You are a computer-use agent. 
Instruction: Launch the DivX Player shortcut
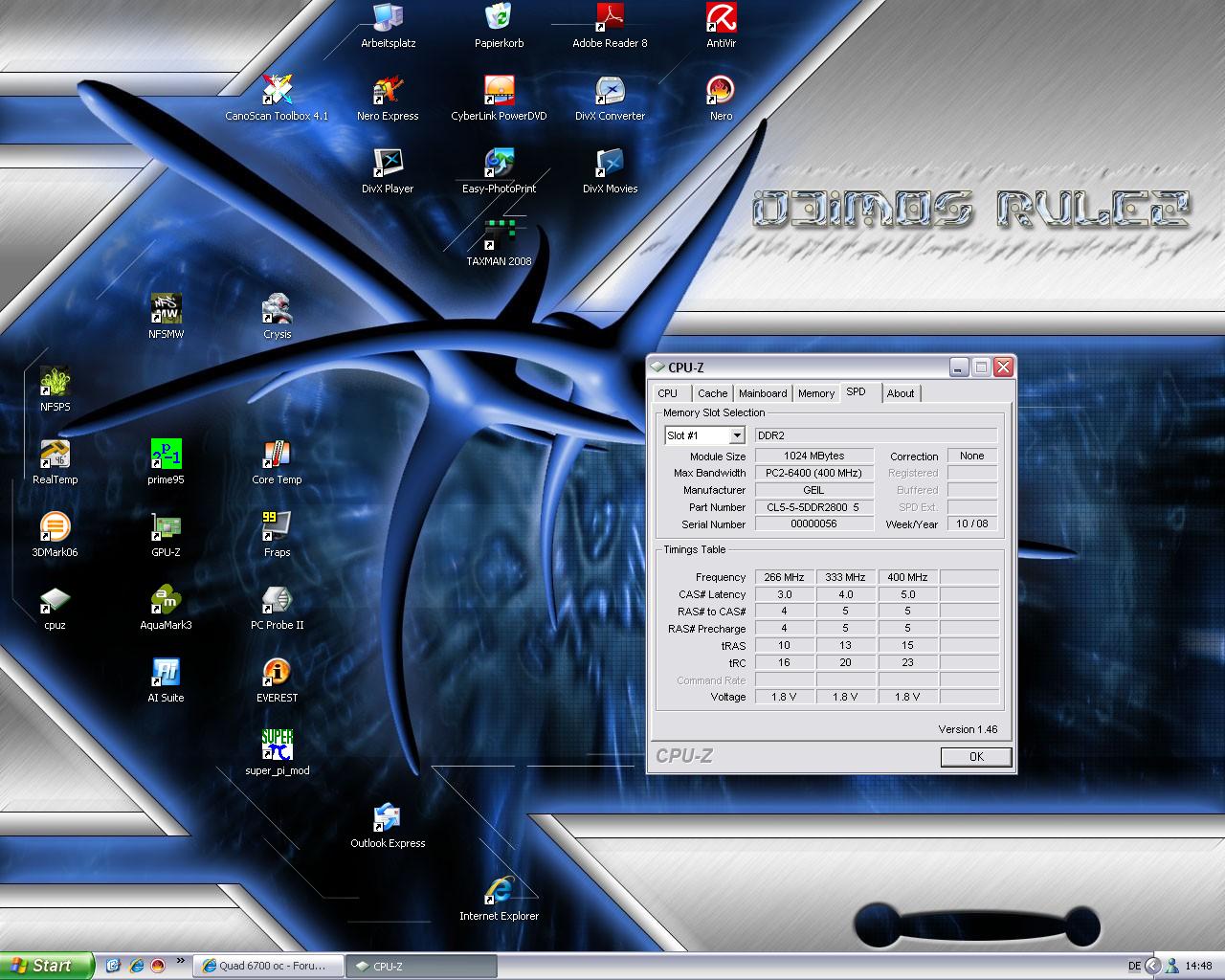388,170
